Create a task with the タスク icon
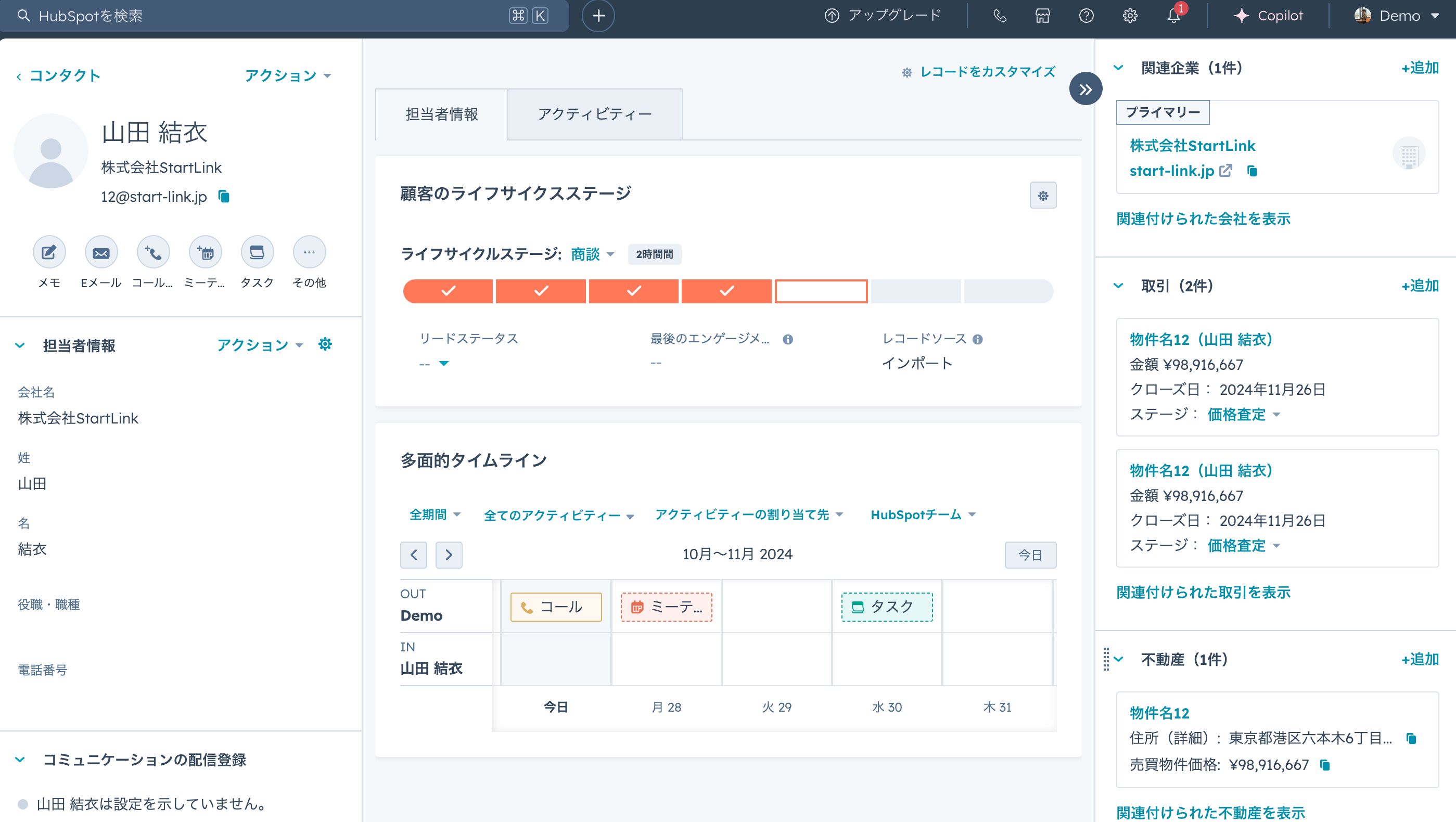The image size is (1456, 822). coord(257,252)
